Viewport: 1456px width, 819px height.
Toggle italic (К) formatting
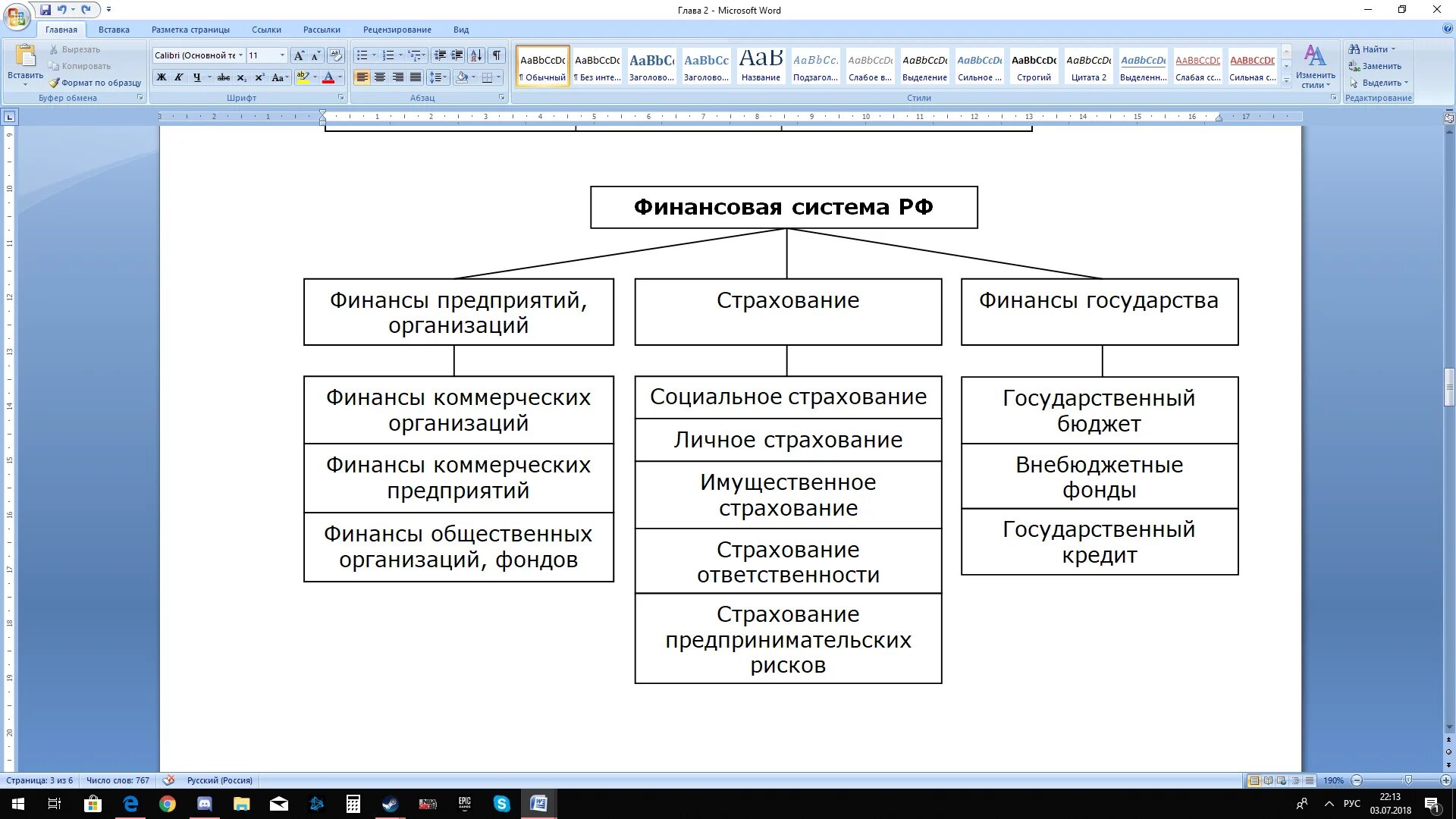tap(179, 77)
